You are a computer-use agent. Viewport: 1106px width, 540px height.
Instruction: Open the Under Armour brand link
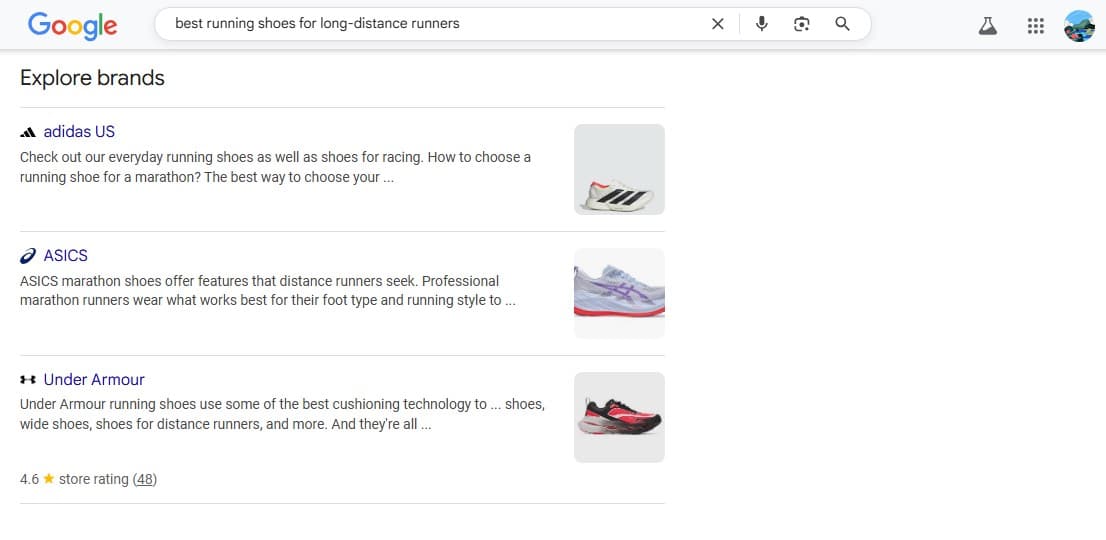[94, 380]
